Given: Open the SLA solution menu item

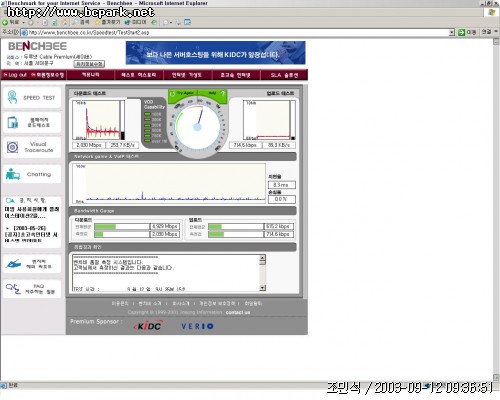Looking at the screenshot, I should pyautogui.click(x=284, y=75).
